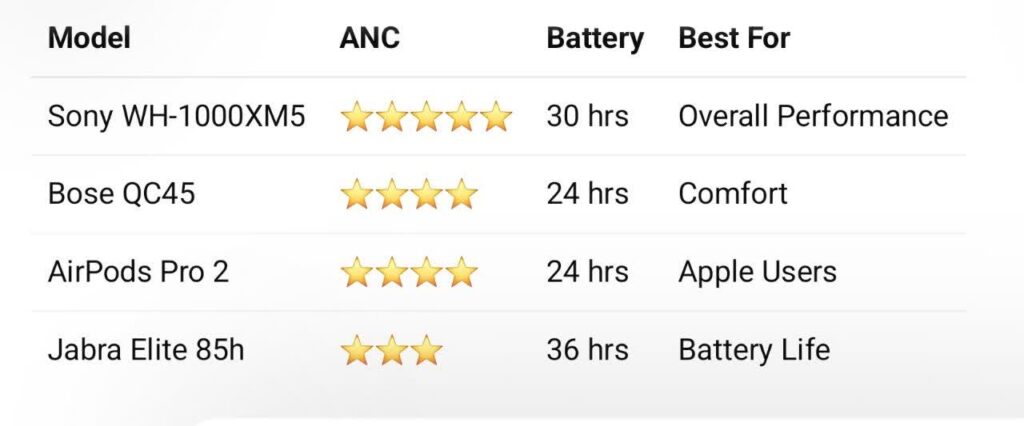Click AirPods Pro 2's 24 hrs battery value

point(587,271)
